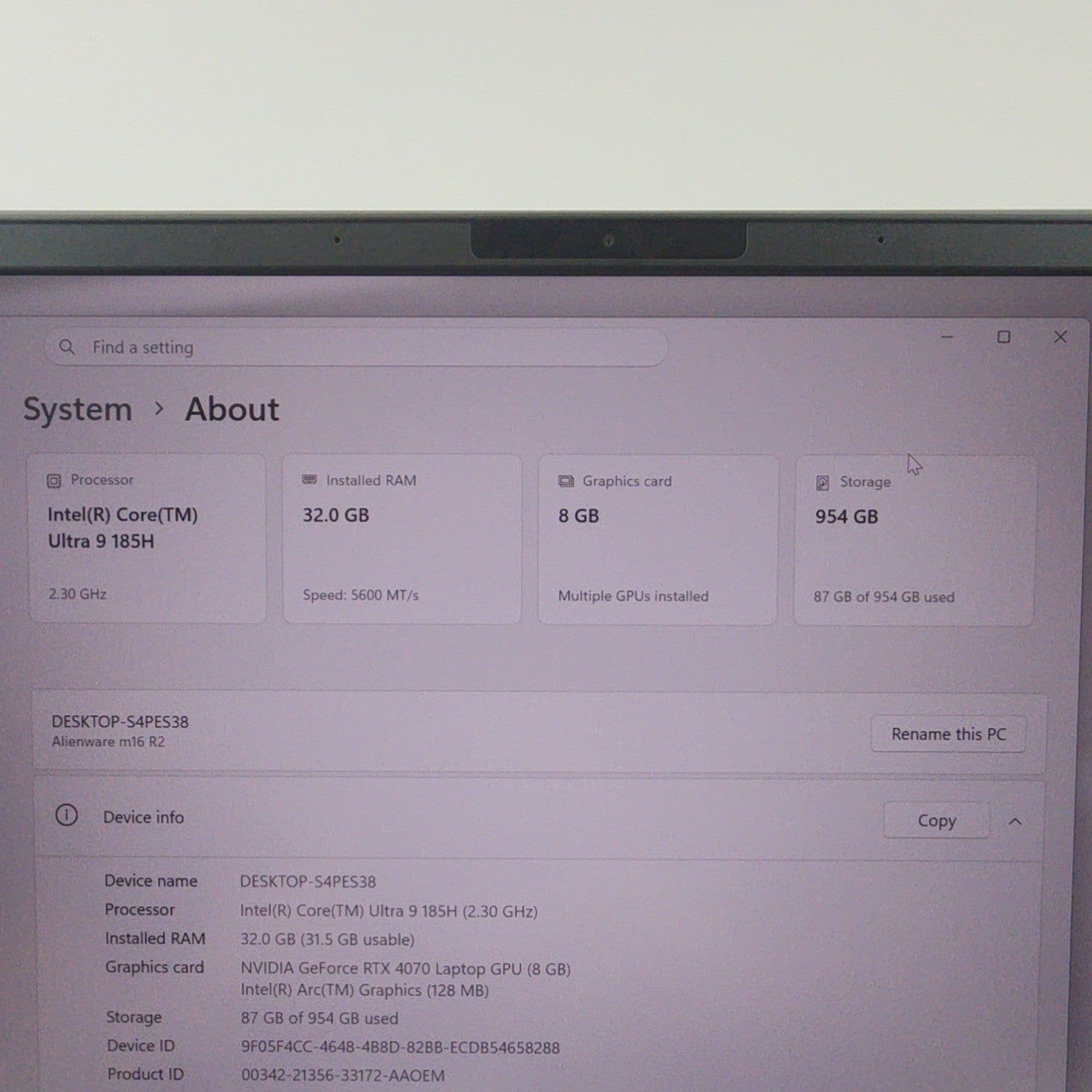
Task: Click the Device info information icon
Action: pyautogui.click(x=66, y=815)
